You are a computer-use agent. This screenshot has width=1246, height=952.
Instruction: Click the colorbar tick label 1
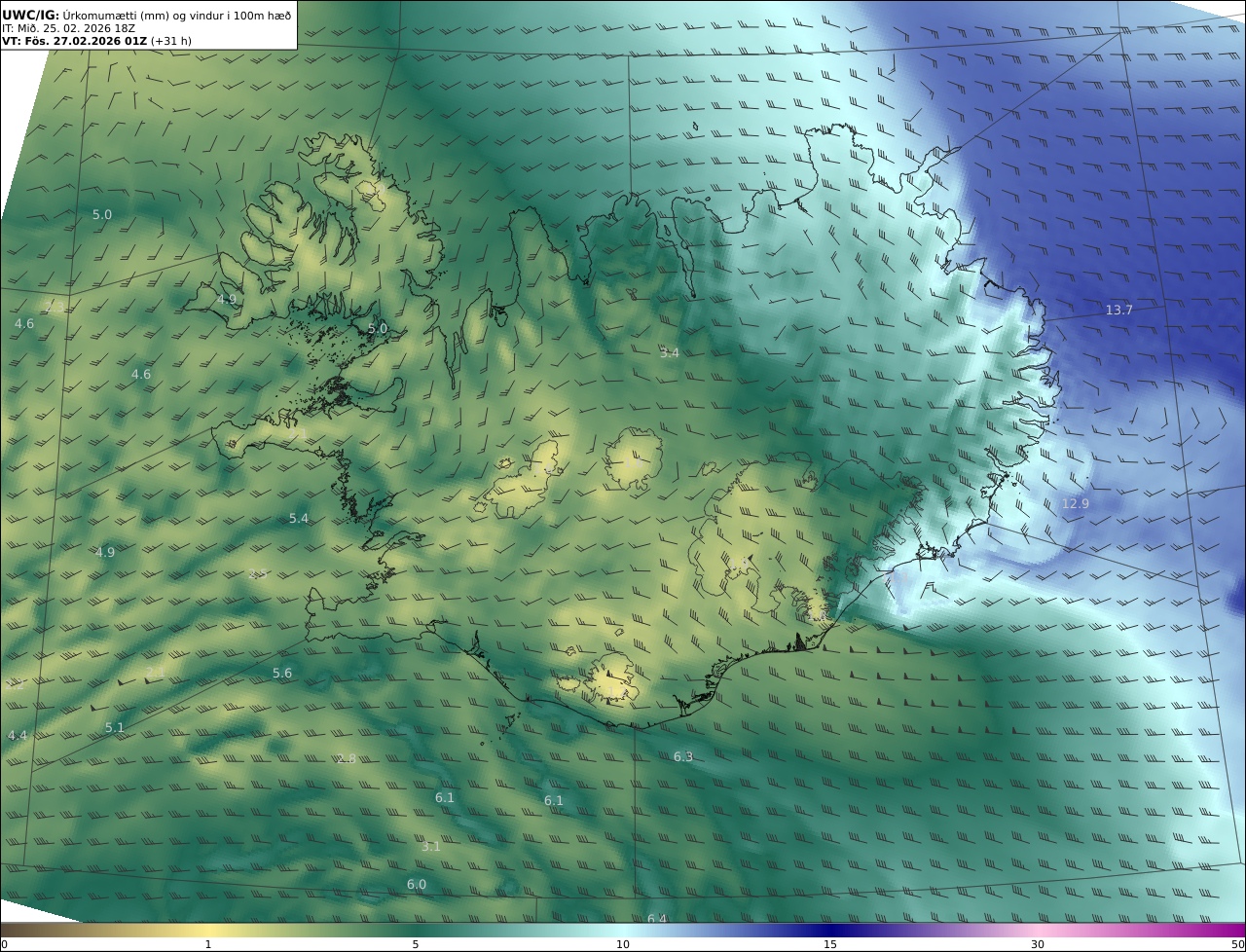tap(207, 944)
